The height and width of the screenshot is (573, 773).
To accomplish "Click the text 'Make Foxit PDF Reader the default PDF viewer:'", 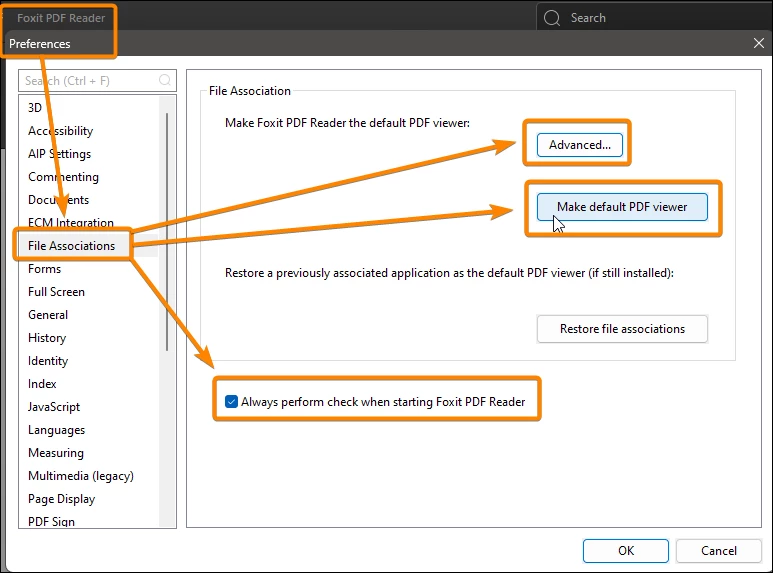I will [347, 123].
